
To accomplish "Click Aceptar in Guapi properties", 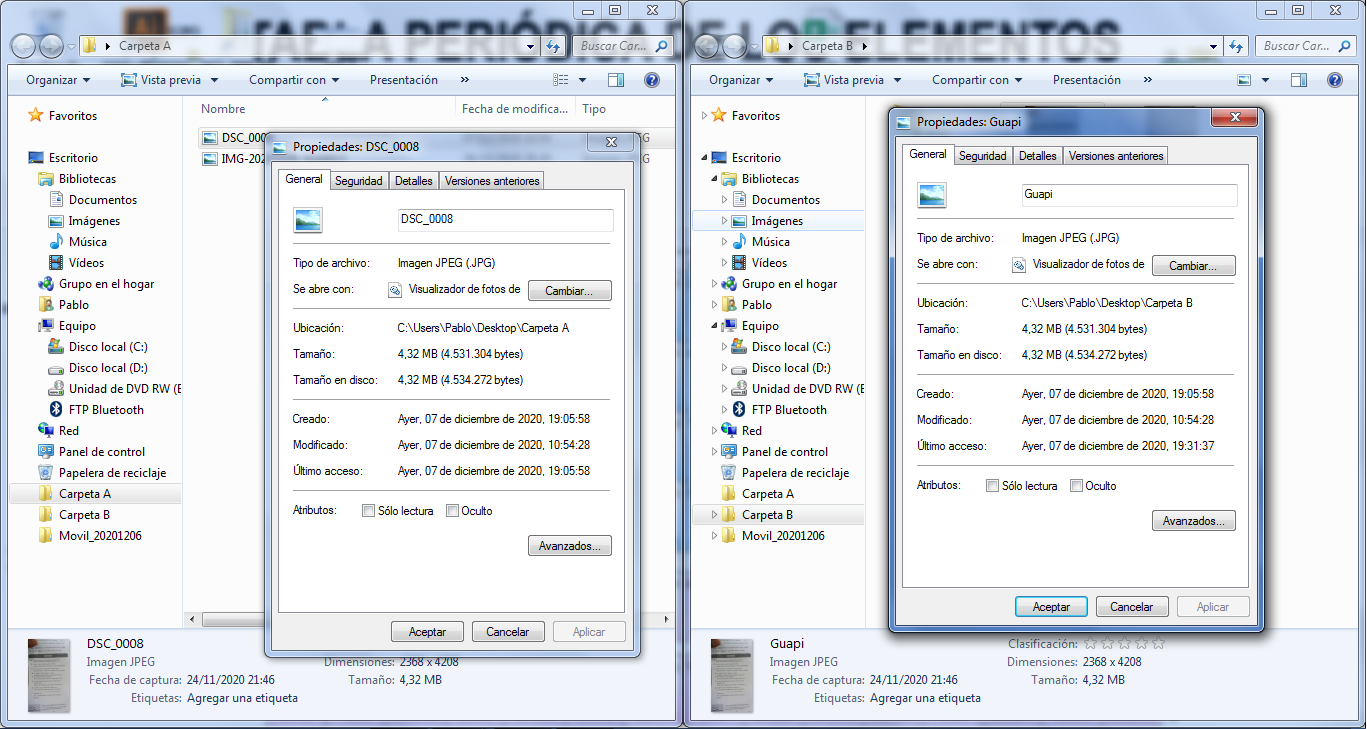I will tap(1052, 607).
